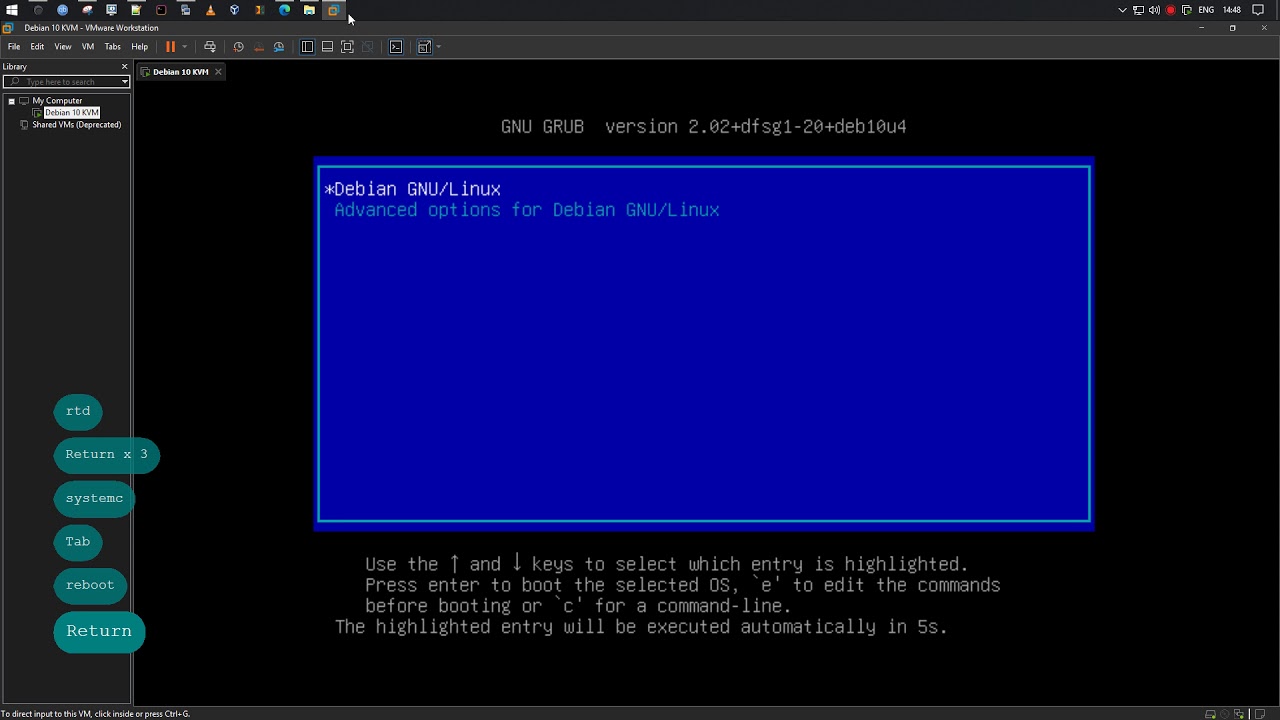Click the volume speaker tray icon
Image resolution: width=1280 pixels, height=720 pixels.
pyautogui.click(x=1154, y=10)
